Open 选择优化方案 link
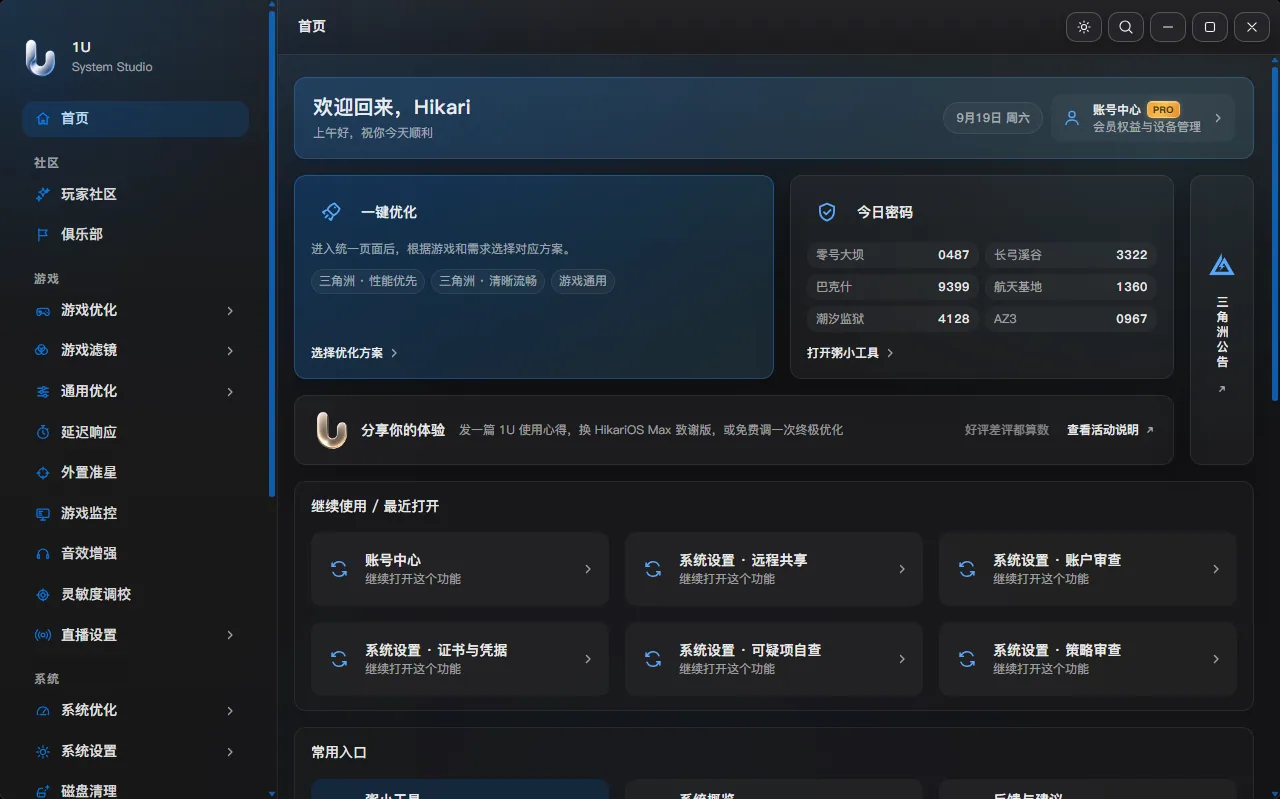1280x799 pixels. click(x=354, y=353)
